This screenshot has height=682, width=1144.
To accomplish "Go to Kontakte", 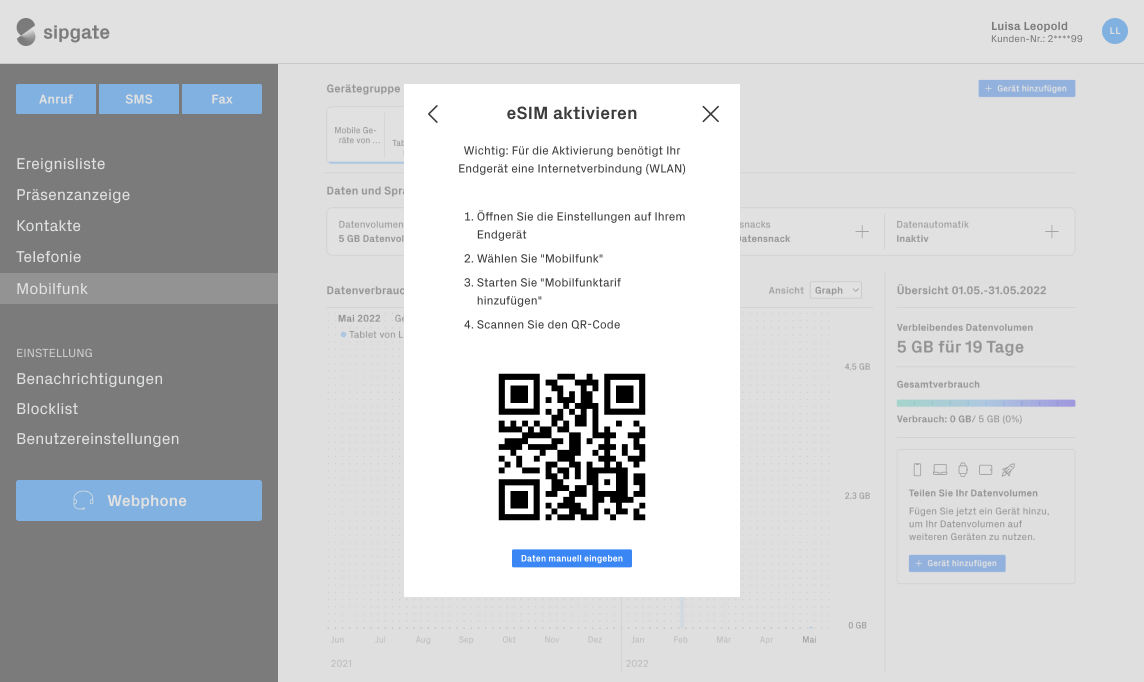I will (x=48, y=226).
